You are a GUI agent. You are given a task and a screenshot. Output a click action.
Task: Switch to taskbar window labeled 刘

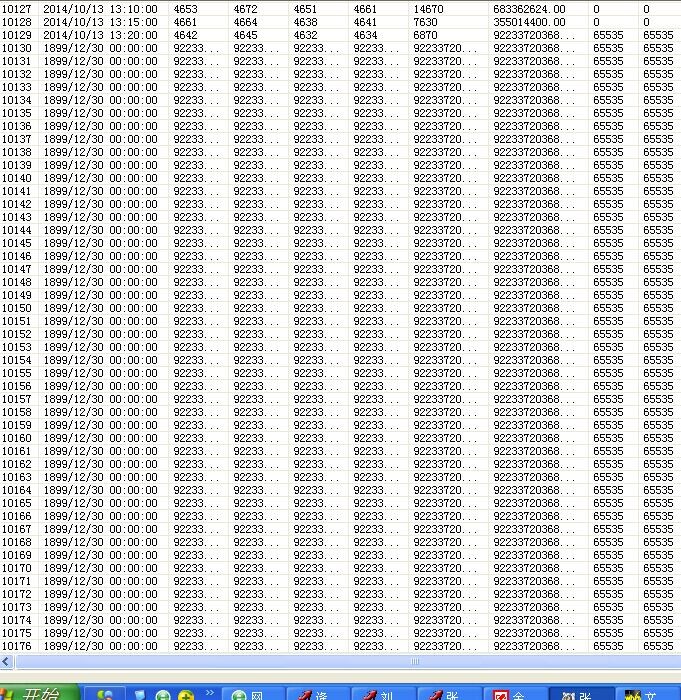click(x=384, y=694)
